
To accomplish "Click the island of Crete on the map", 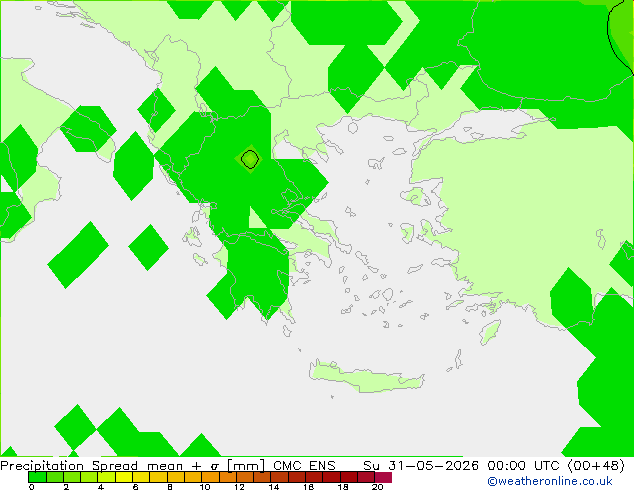I will [367, 377].
